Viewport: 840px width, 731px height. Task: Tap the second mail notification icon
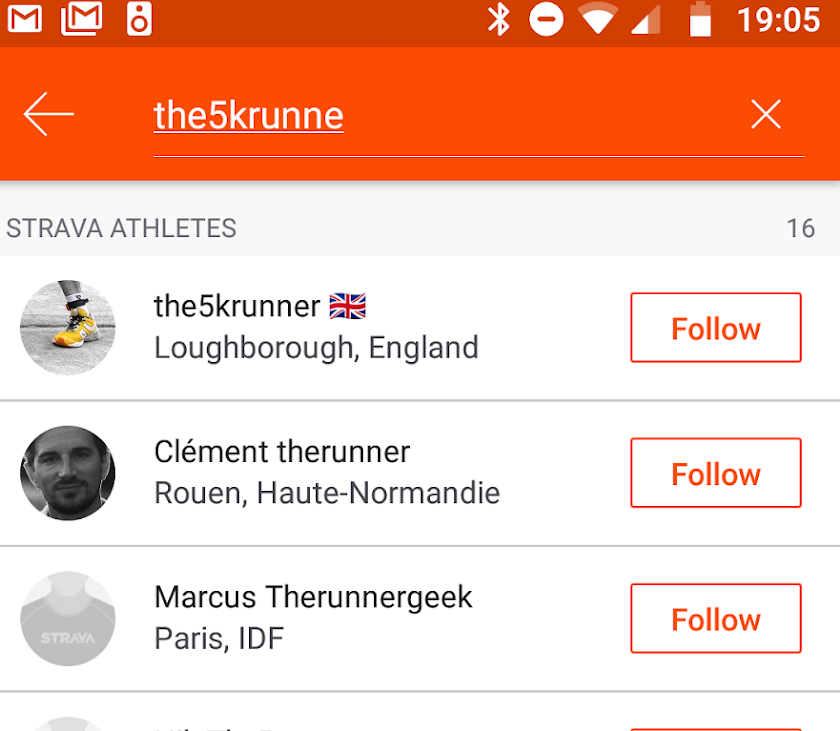(x=82, y=19)
